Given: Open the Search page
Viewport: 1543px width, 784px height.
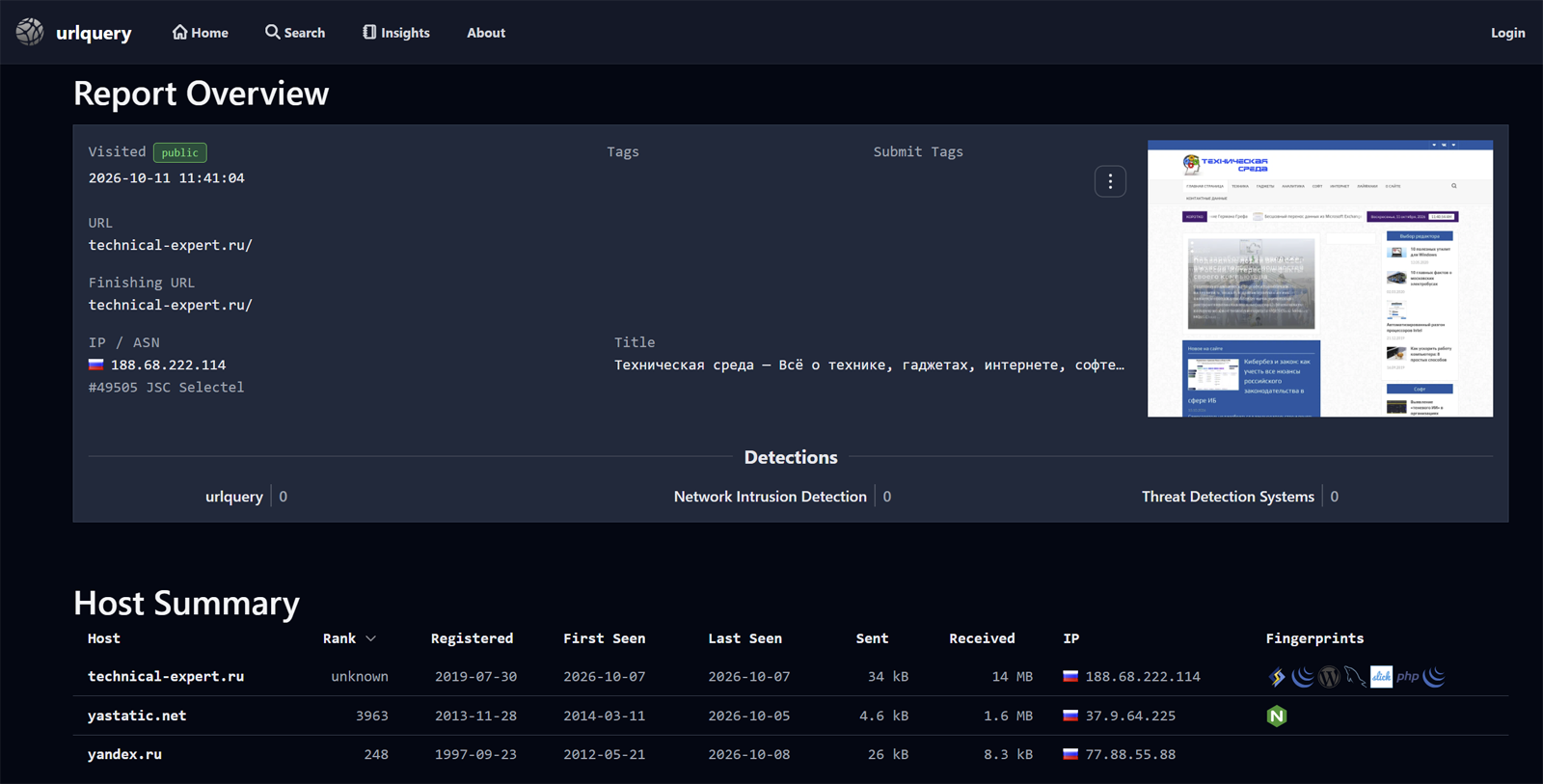Looking at the screenshot, I should point(295,33).
